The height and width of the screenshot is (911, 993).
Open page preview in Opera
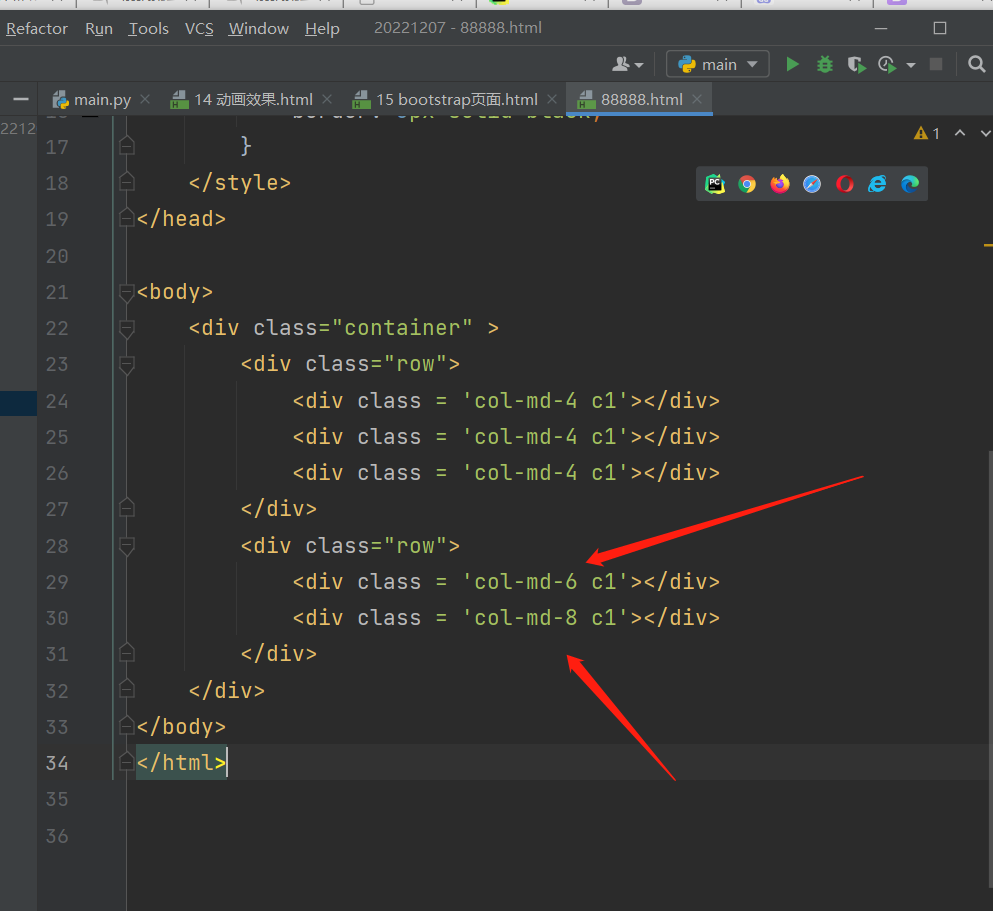[845, 184]
